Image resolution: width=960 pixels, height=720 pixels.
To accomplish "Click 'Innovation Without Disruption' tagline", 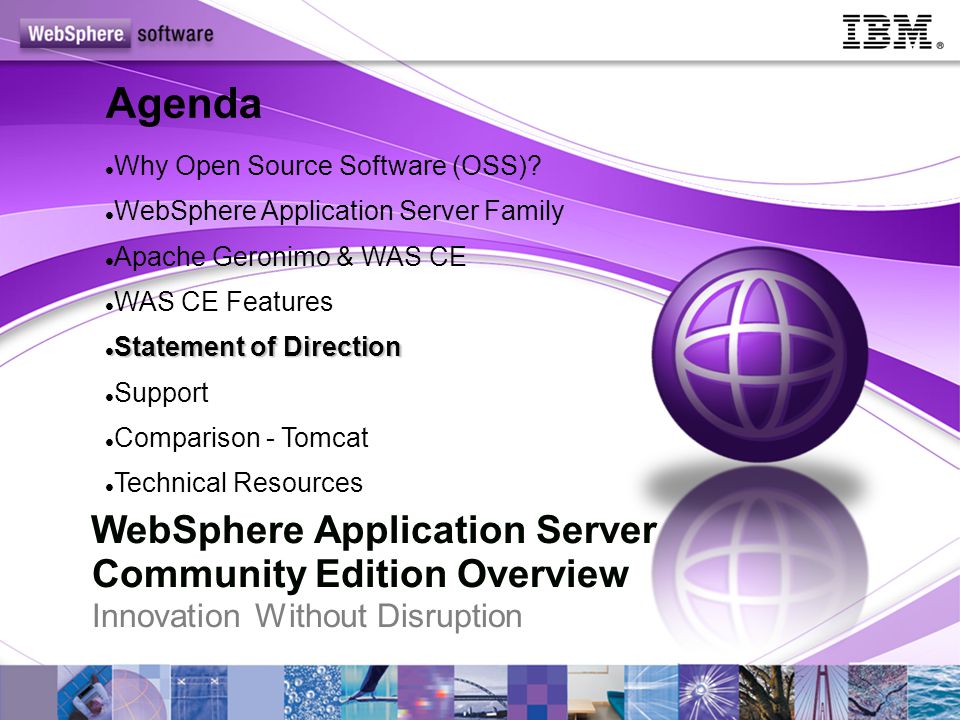I will (307, 616).
